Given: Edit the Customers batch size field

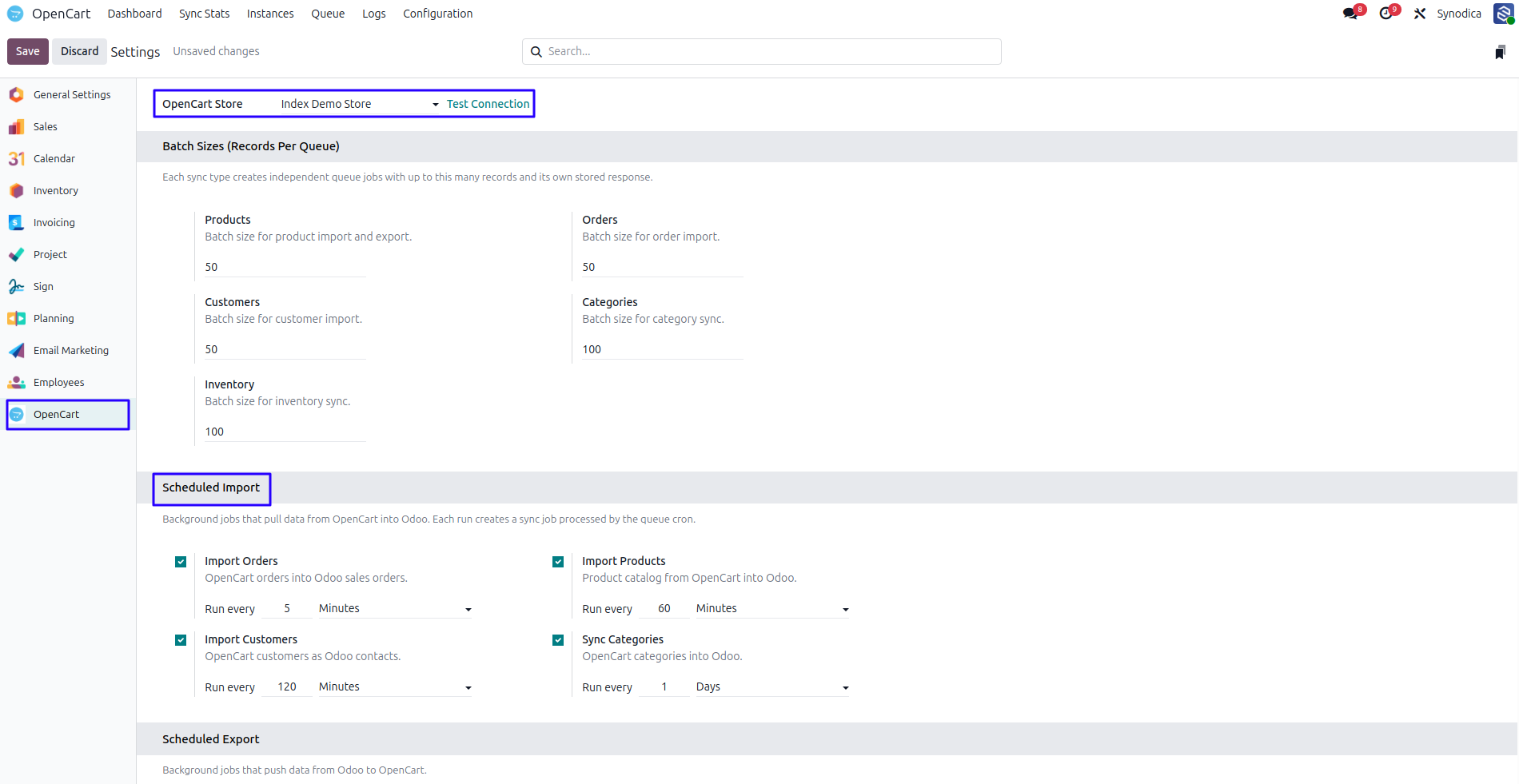Looking at the screenshot, I should click(285, 349).
